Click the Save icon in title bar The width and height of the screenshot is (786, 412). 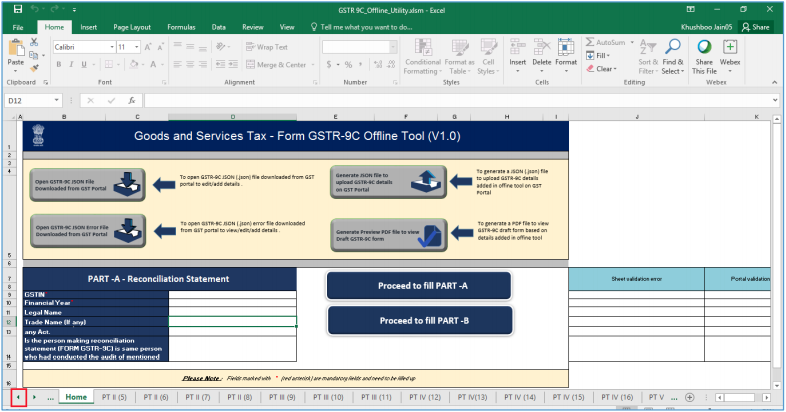[18, 9]
